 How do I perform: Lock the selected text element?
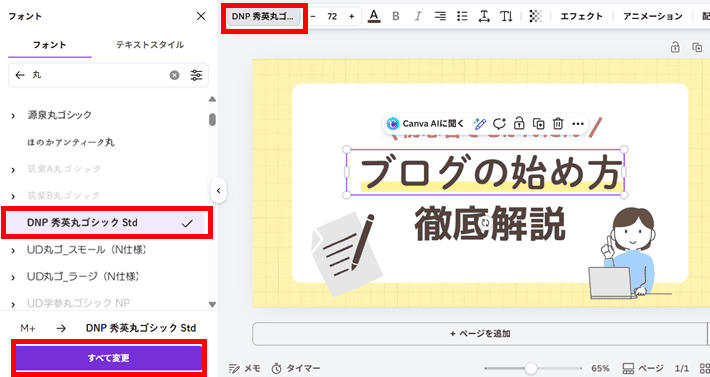coord(519,124)
